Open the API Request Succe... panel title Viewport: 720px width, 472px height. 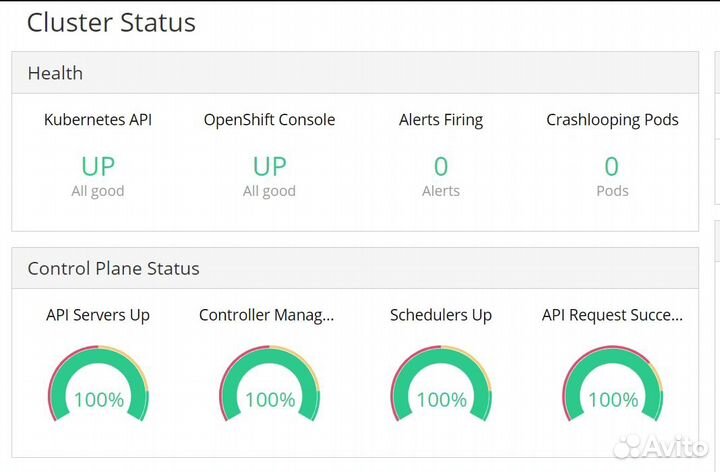[x=612, y=315]
